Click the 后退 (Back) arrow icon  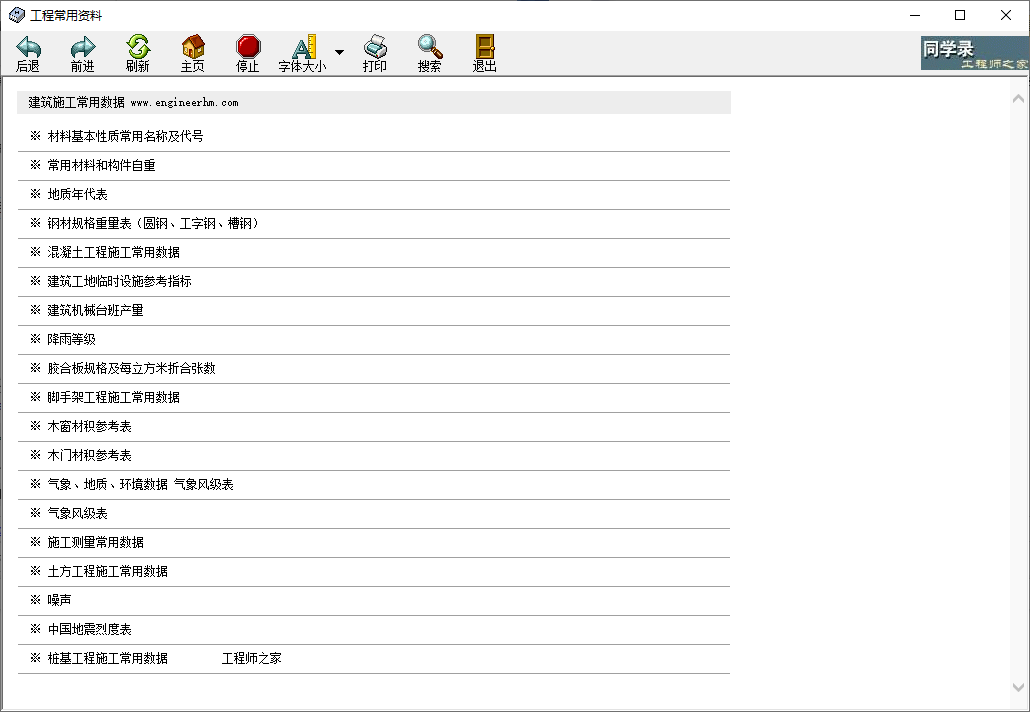click(x=28, y=47)
